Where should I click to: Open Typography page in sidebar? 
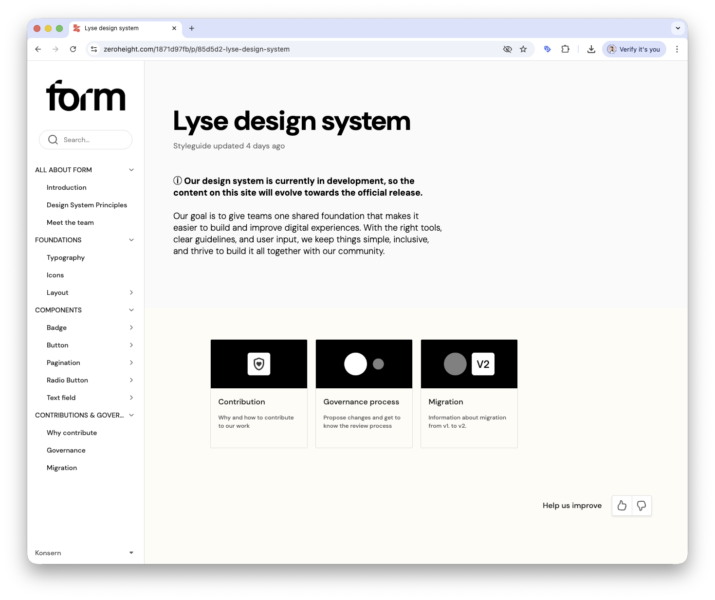coord(66,258)
